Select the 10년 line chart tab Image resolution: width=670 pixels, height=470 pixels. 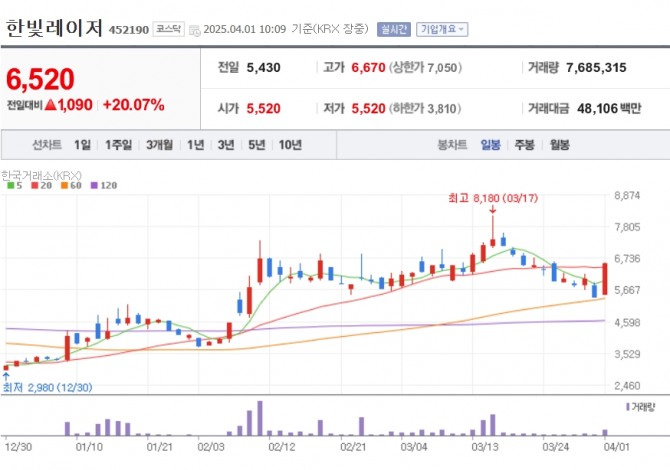point(290,145)
